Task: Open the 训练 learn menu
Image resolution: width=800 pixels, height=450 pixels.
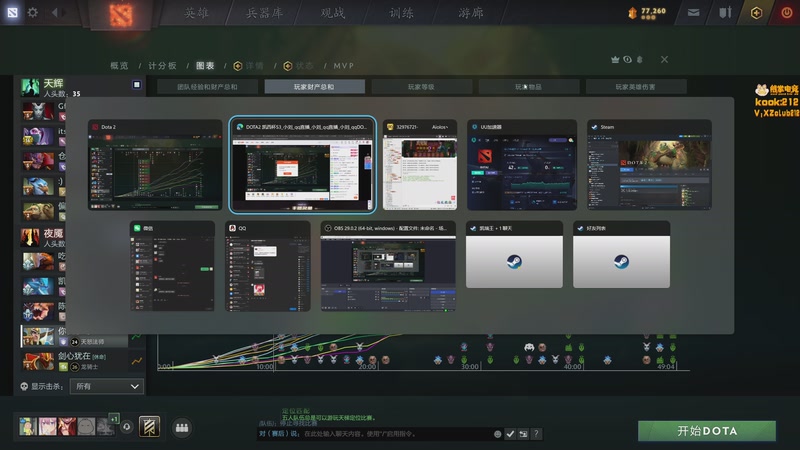Action: (402, 13)
